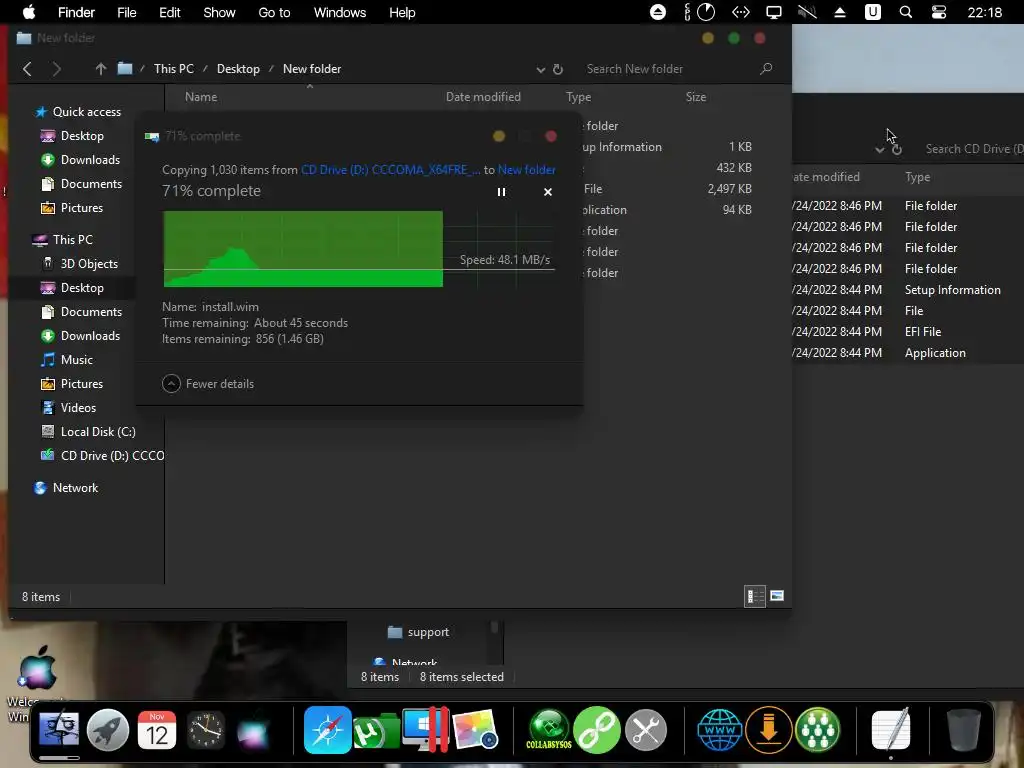The image size is (1024, 768).
Task: Open the Go to menu
Action: pyautogui.click(x=274, y=12)
